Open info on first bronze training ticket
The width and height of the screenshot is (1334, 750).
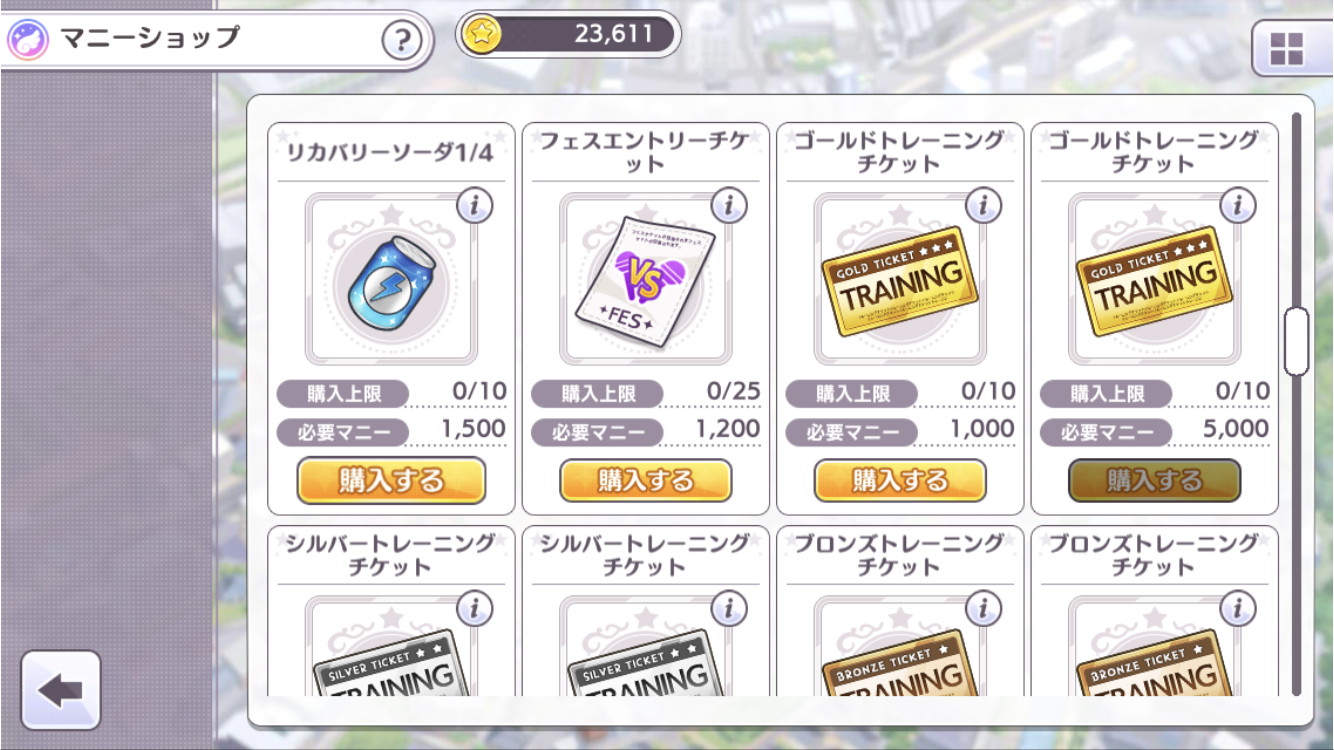click(x=984, y=608)
